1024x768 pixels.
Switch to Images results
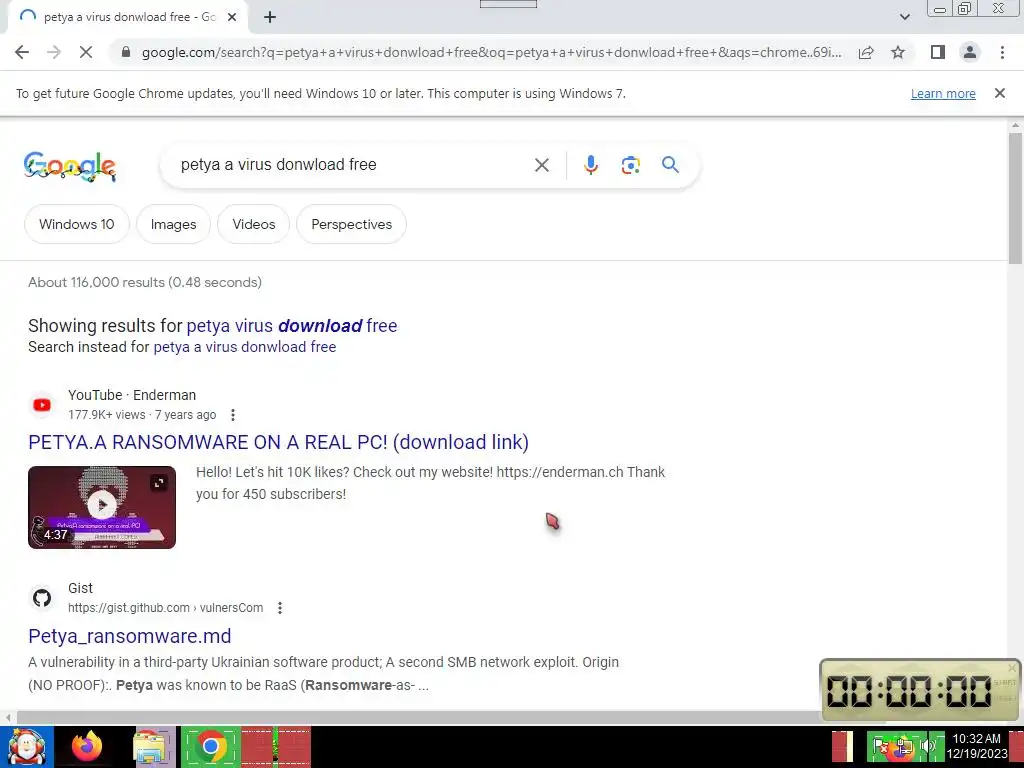click(173, 224)
